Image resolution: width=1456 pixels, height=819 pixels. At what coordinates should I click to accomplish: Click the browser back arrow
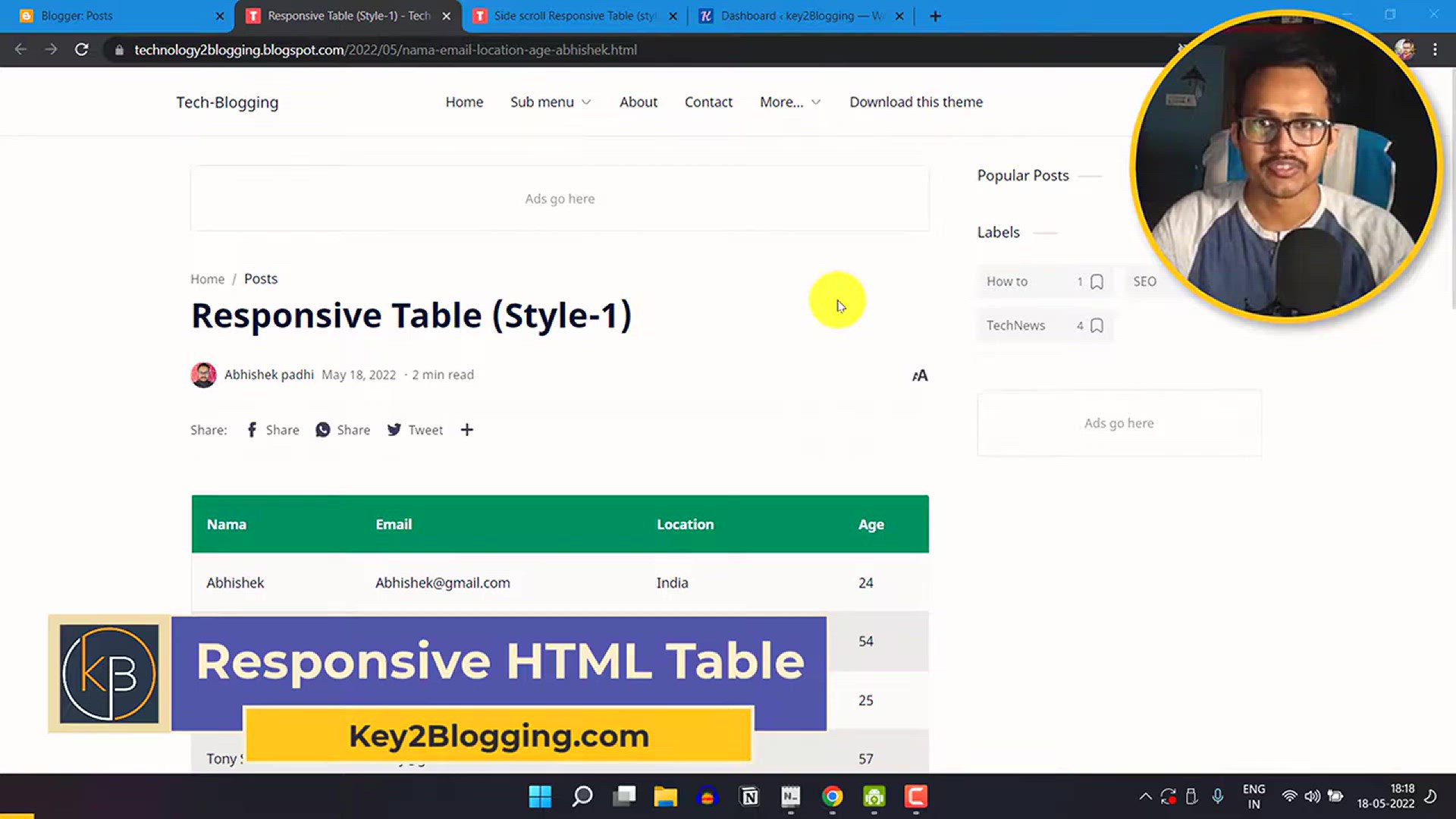click(x=20, y=49)
